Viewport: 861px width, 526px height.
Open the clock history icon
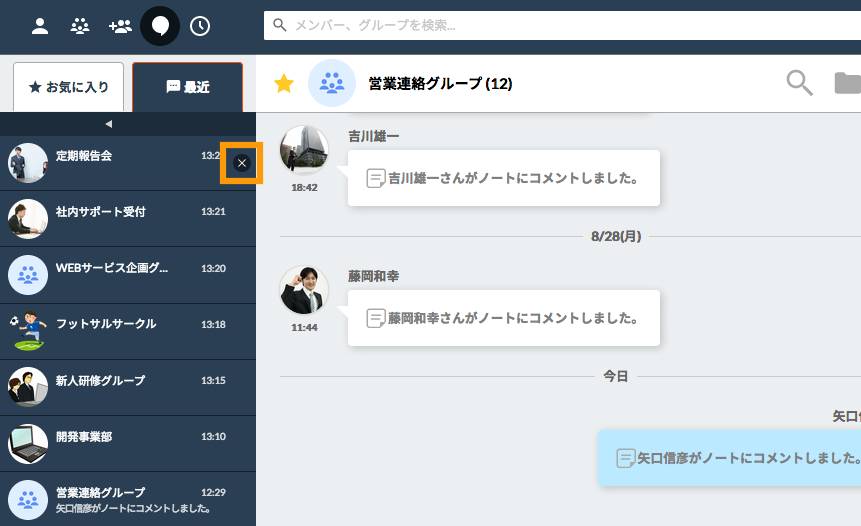(200, 26)
